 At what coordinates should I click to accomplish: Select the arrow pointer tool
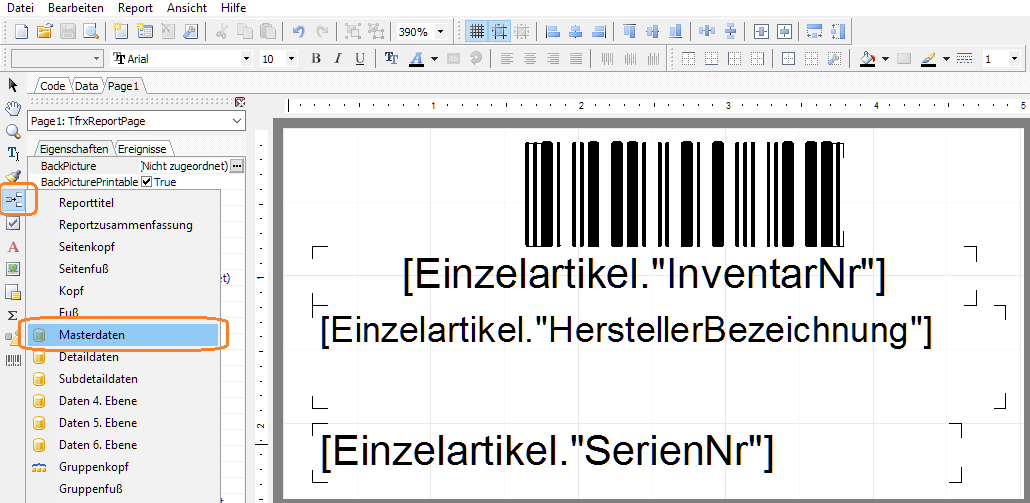pos(12,85)
